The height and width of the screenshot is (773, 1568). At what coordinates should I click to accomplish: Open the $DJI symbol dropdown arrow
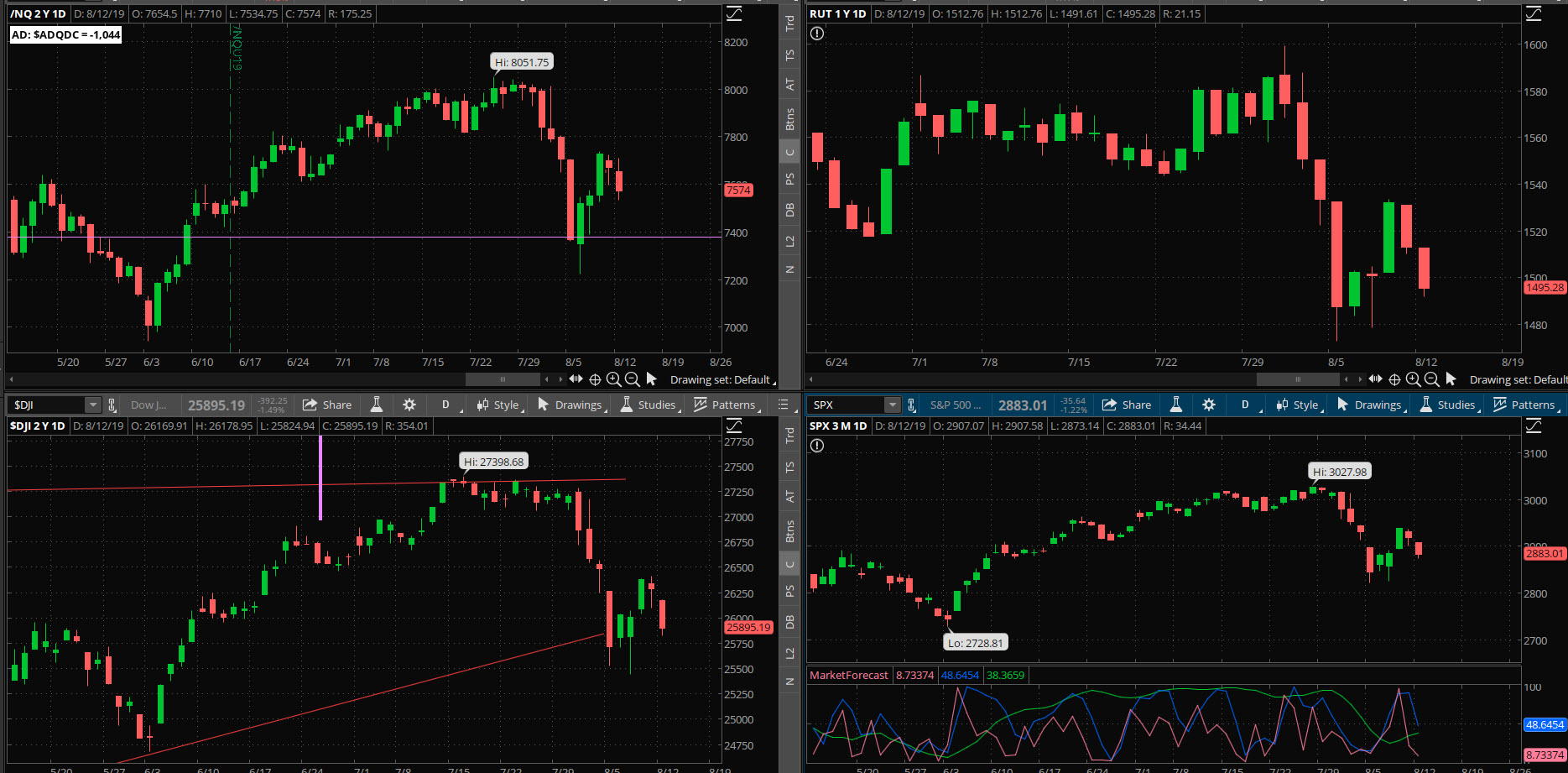[x=93, y=405]
